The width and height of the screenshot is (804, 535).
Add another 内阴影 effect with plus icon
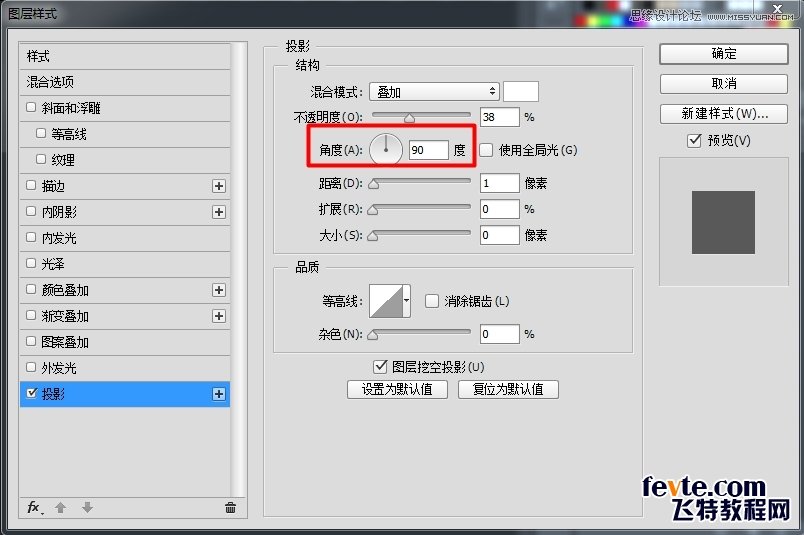click(219, 212)
